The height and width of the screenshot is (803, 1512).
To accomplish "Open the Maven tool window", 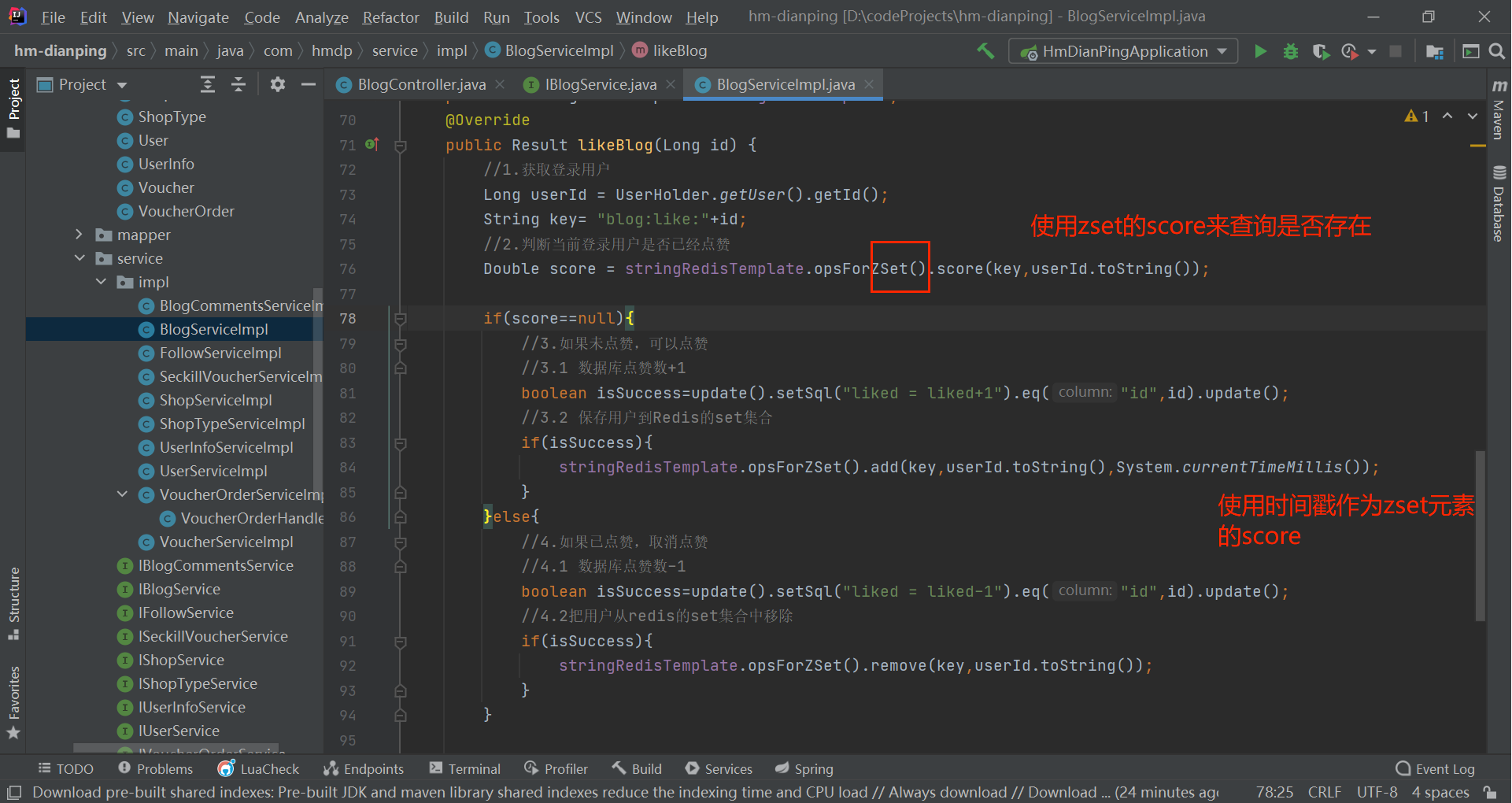I will coord(1499,110).
